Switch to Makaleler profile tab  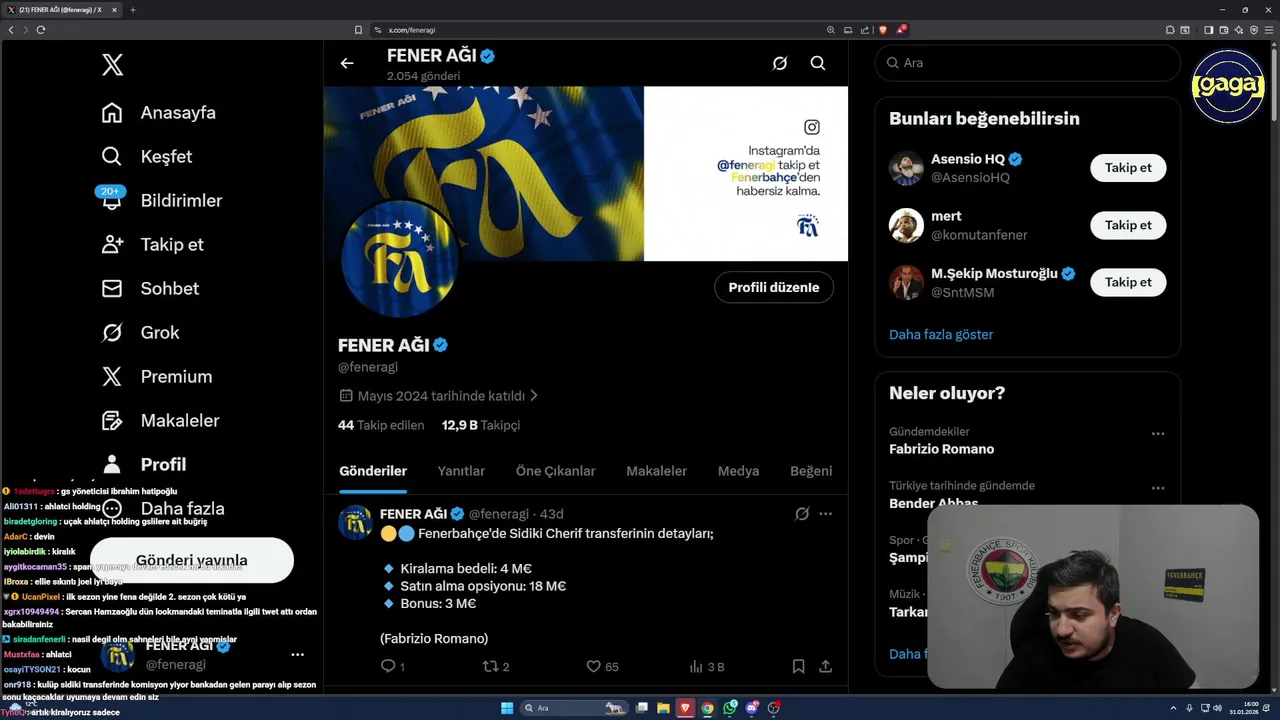pos(656,471)
